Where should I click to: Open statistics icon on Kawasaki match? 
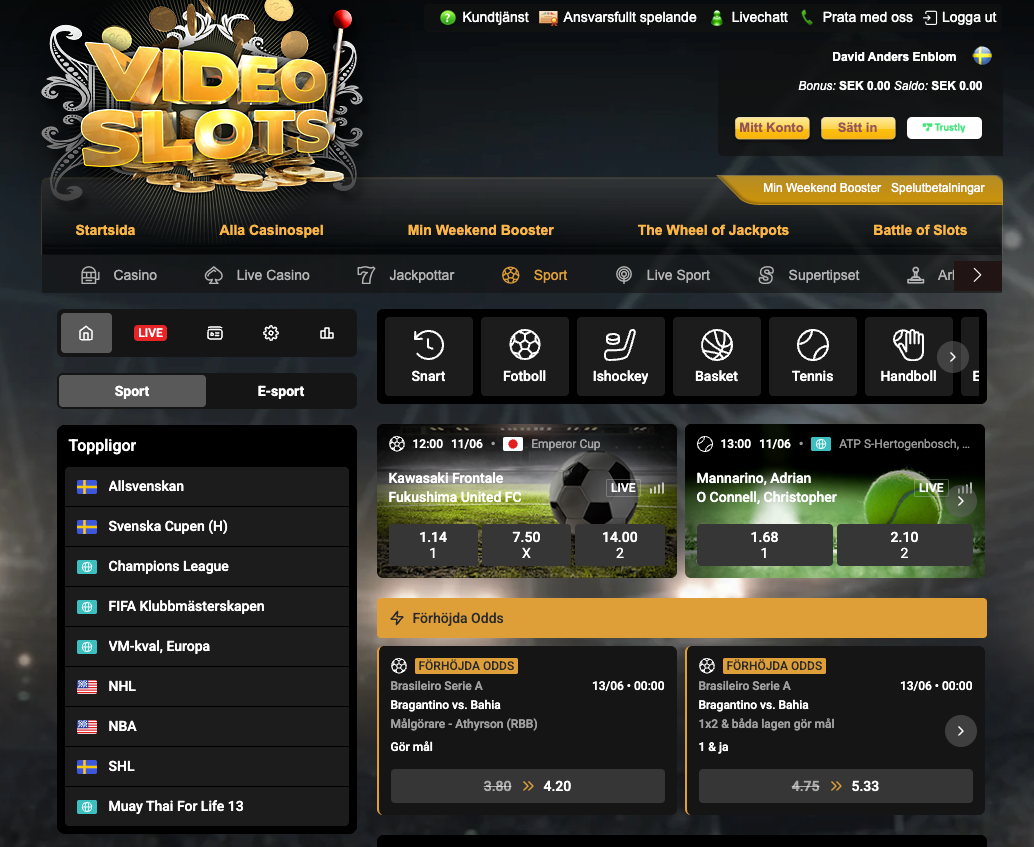657,488
